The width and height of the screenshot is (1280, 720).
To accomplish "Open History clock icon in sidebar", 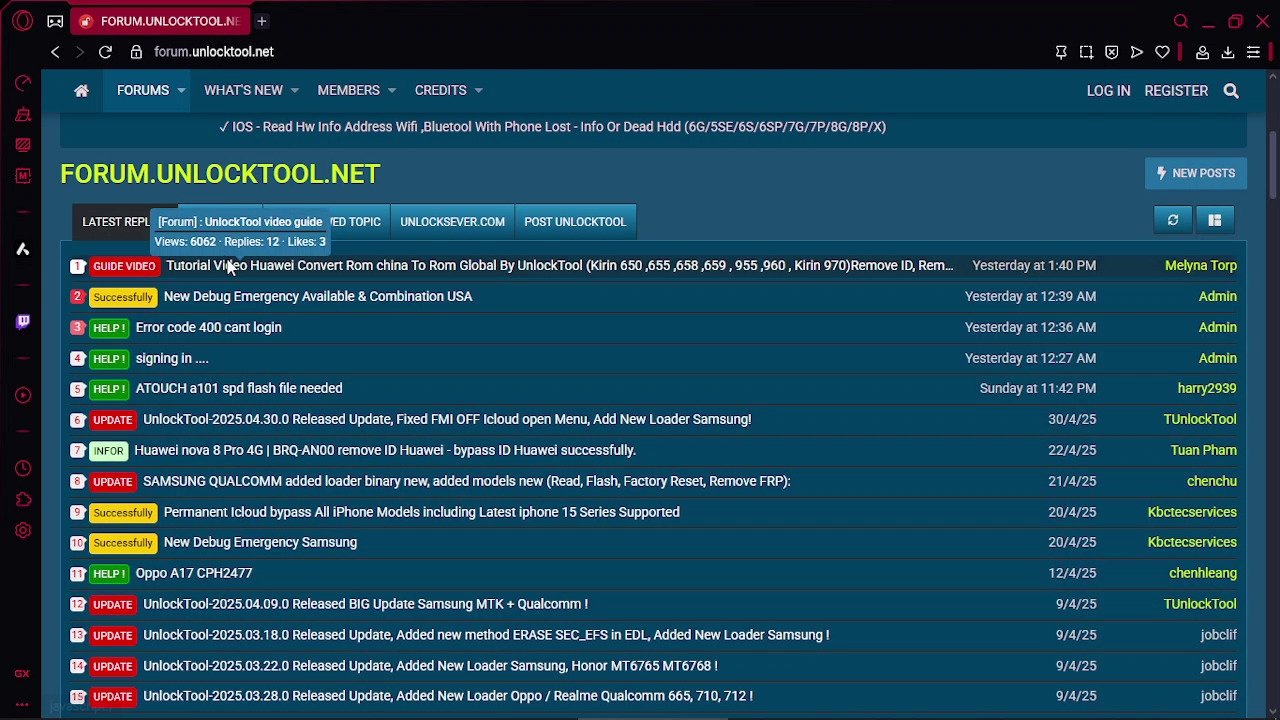I will [22, 468].
